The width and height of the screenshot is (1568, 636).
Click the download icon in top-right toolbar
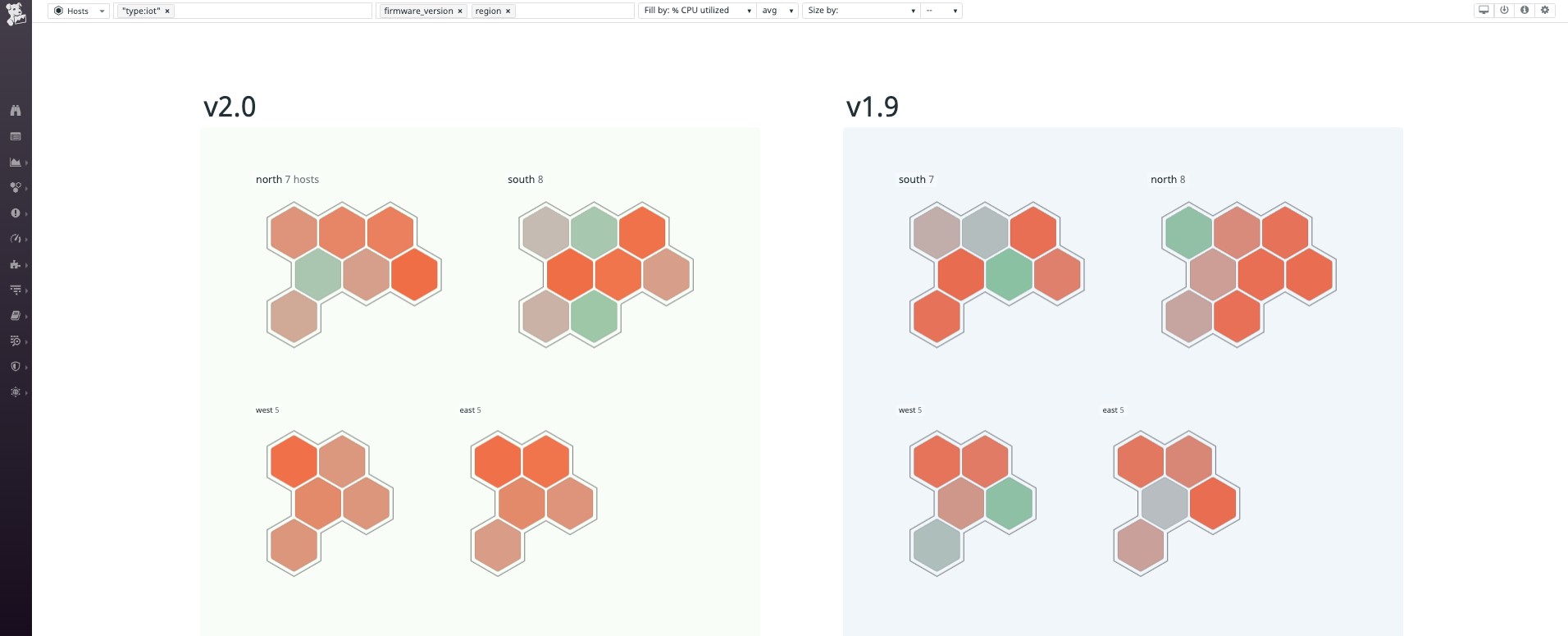pyautogui.click(x=1504, y=11)
